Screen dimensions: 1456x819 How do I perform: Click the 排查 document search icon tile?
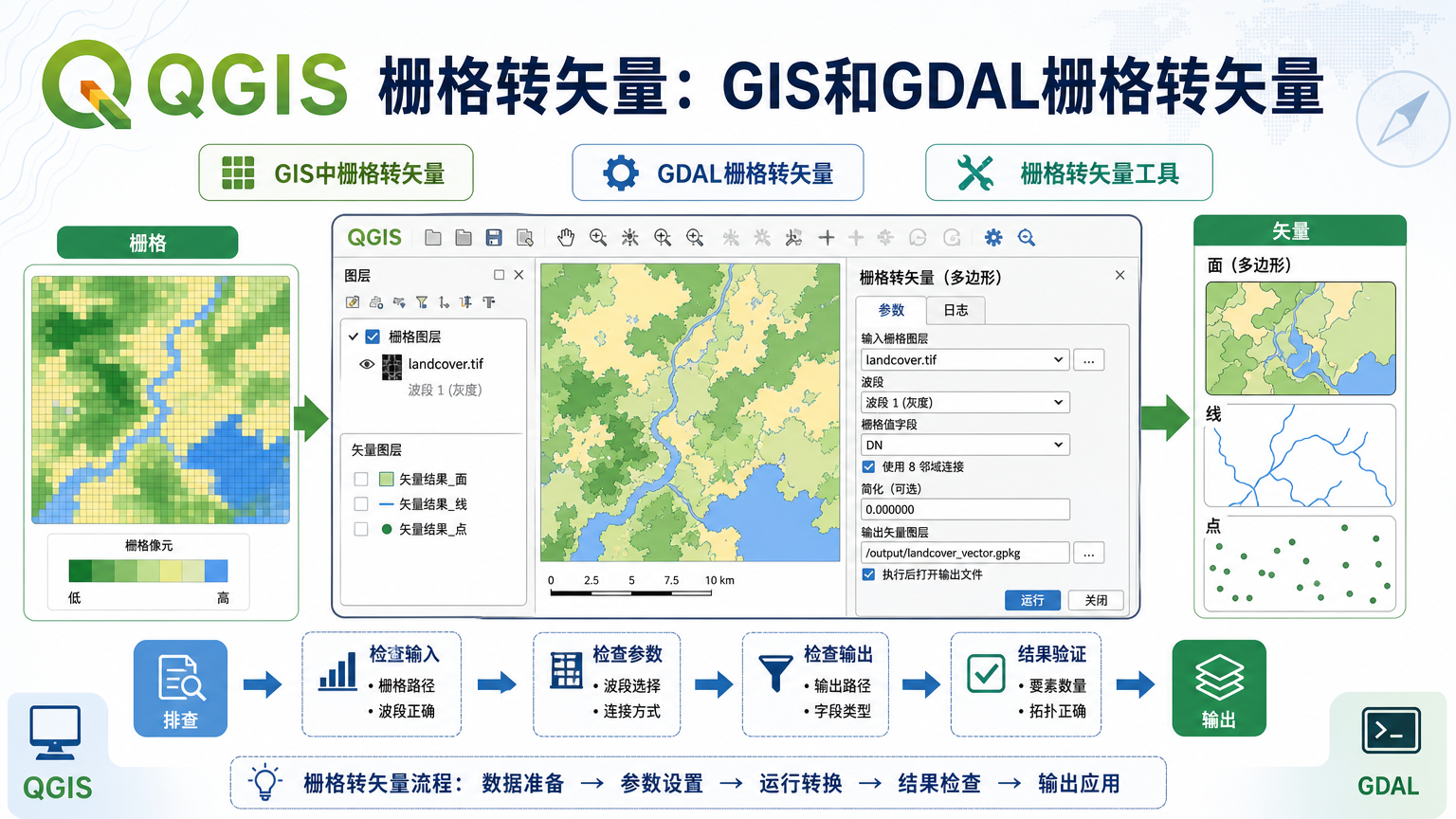coord(180,688)
